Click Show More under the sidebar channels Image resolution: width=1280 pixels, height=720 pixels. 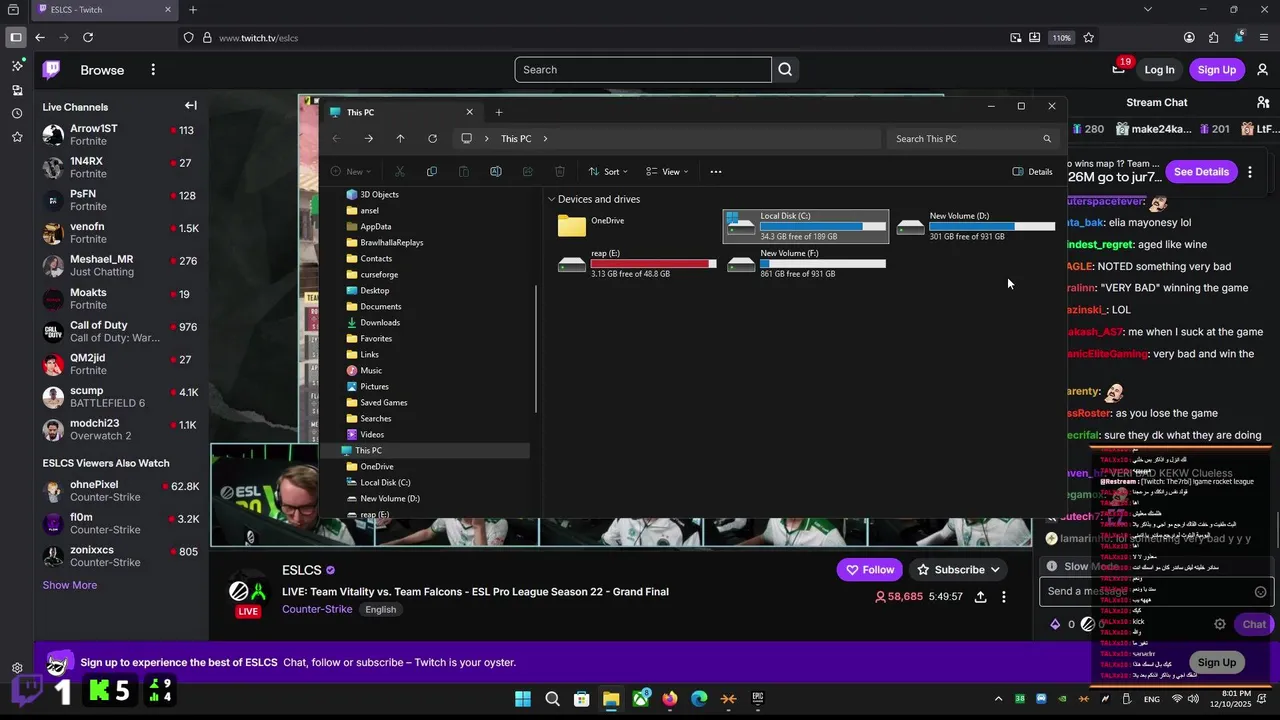70,585
